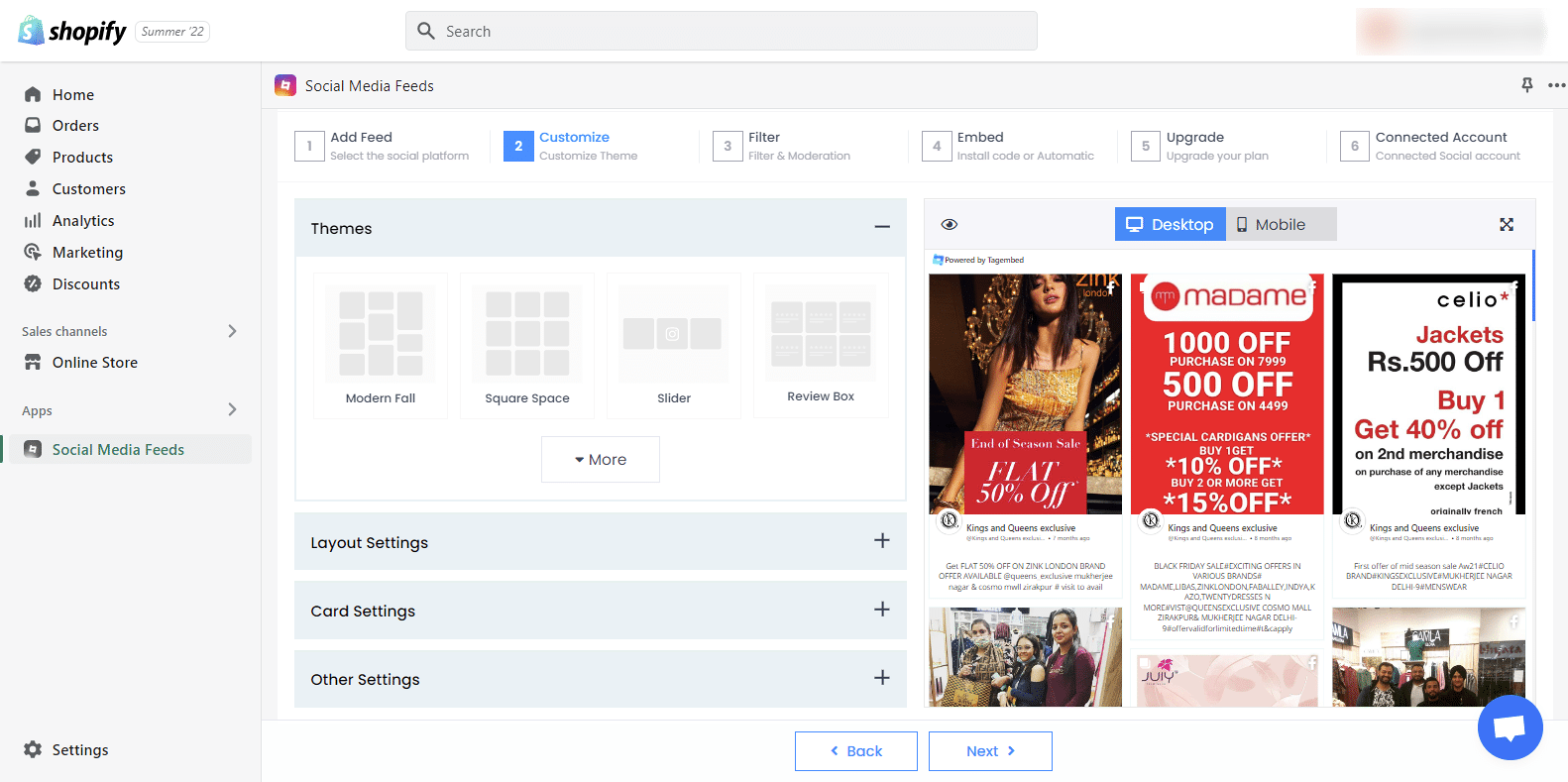The image size is (1568, 782).
Task: Pick the Review Box theme
Action: (x=821, y=345)
